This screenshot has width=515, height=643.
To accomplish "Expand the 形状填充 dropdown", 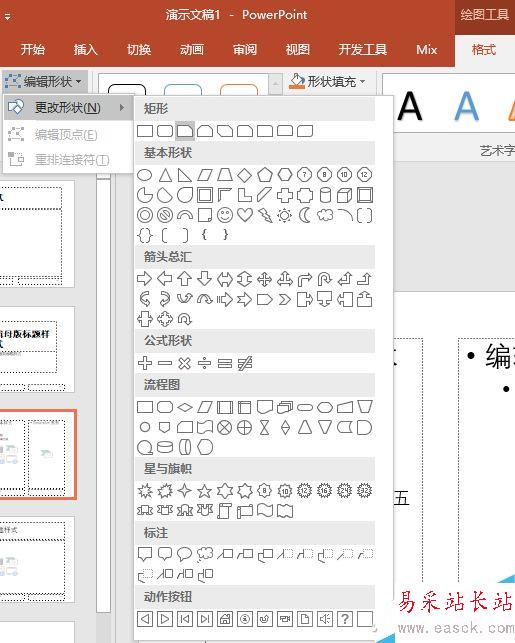I will click(328, 82).
